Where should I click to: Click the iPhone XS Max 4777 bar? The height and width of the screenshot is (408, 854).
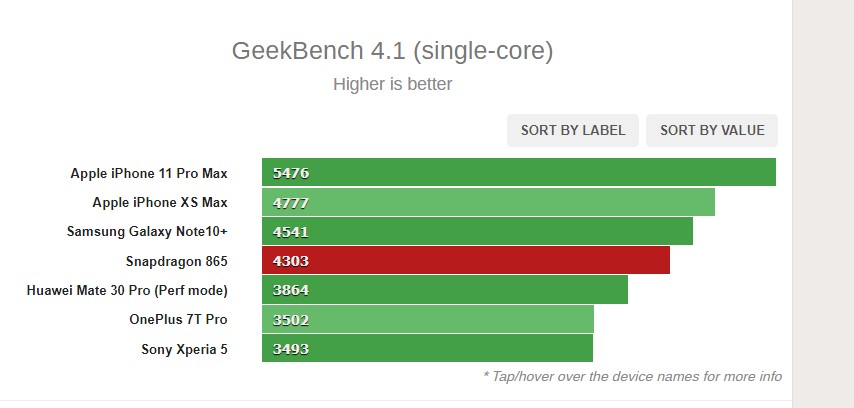coord(488,202)
